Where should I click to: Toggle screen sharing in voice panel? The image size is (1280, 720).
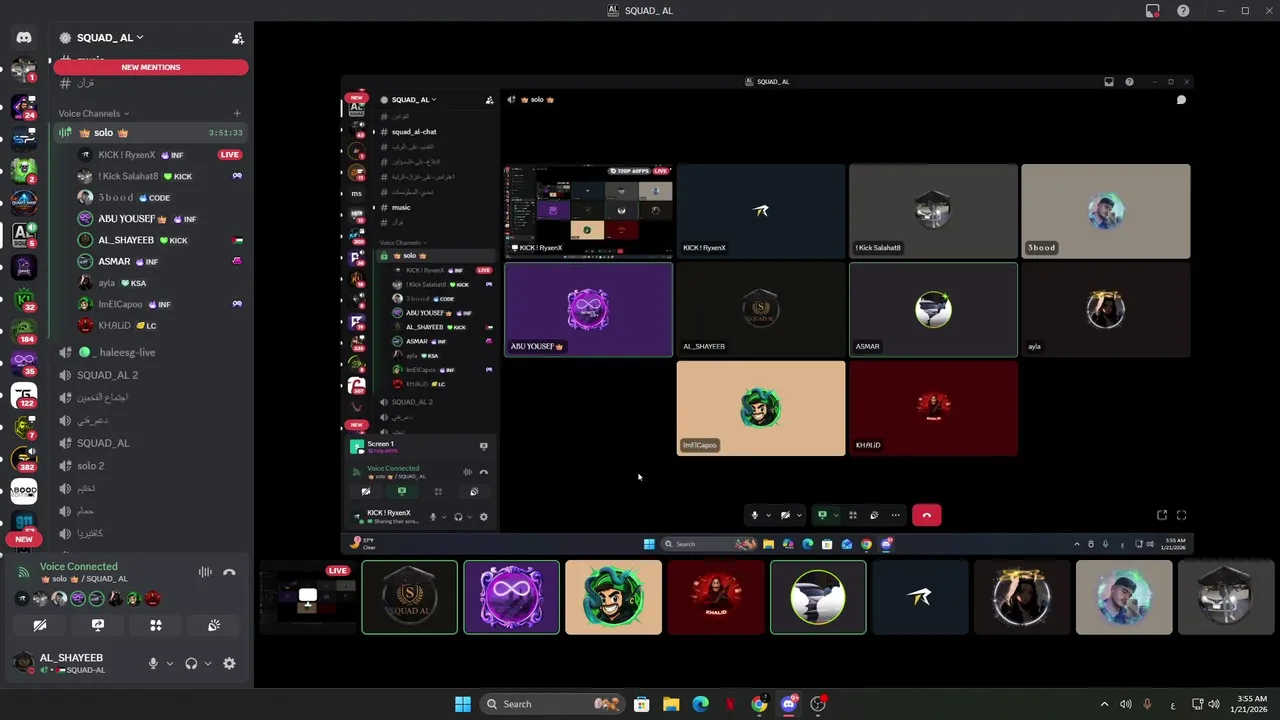tap(98, 625)
